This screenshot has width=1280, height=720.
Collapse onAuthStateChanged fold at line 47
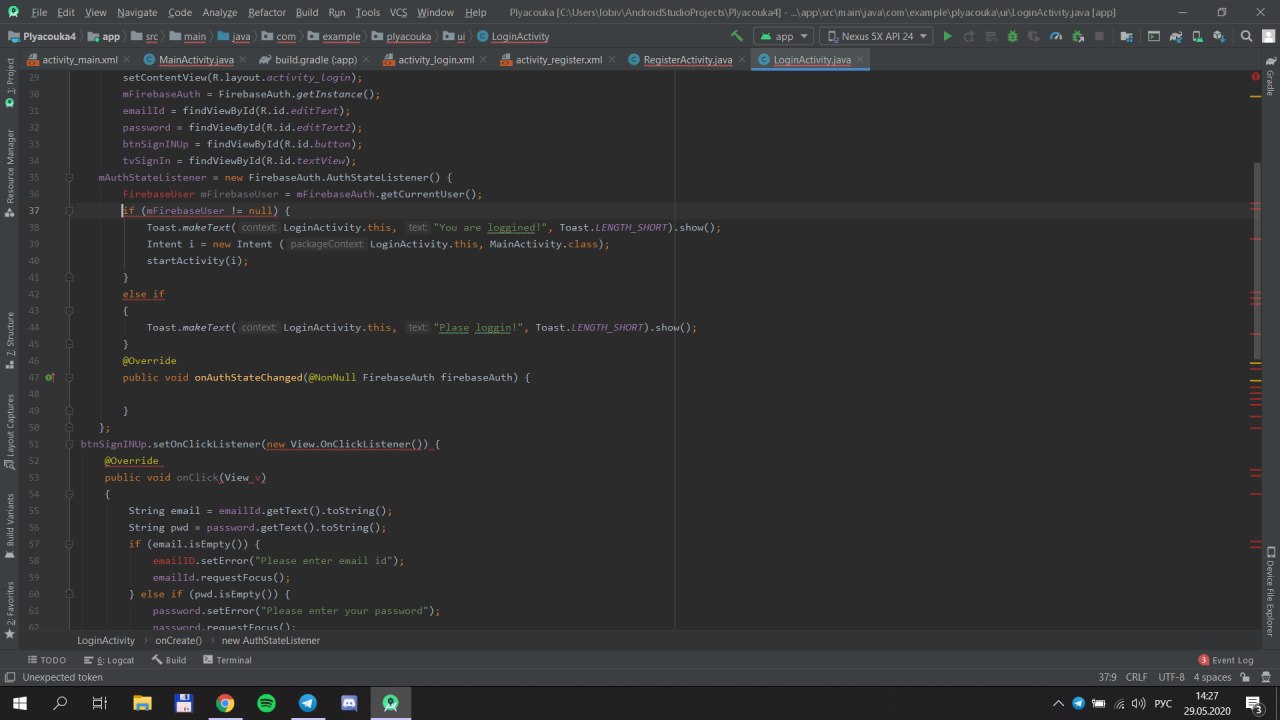point(70,378)
